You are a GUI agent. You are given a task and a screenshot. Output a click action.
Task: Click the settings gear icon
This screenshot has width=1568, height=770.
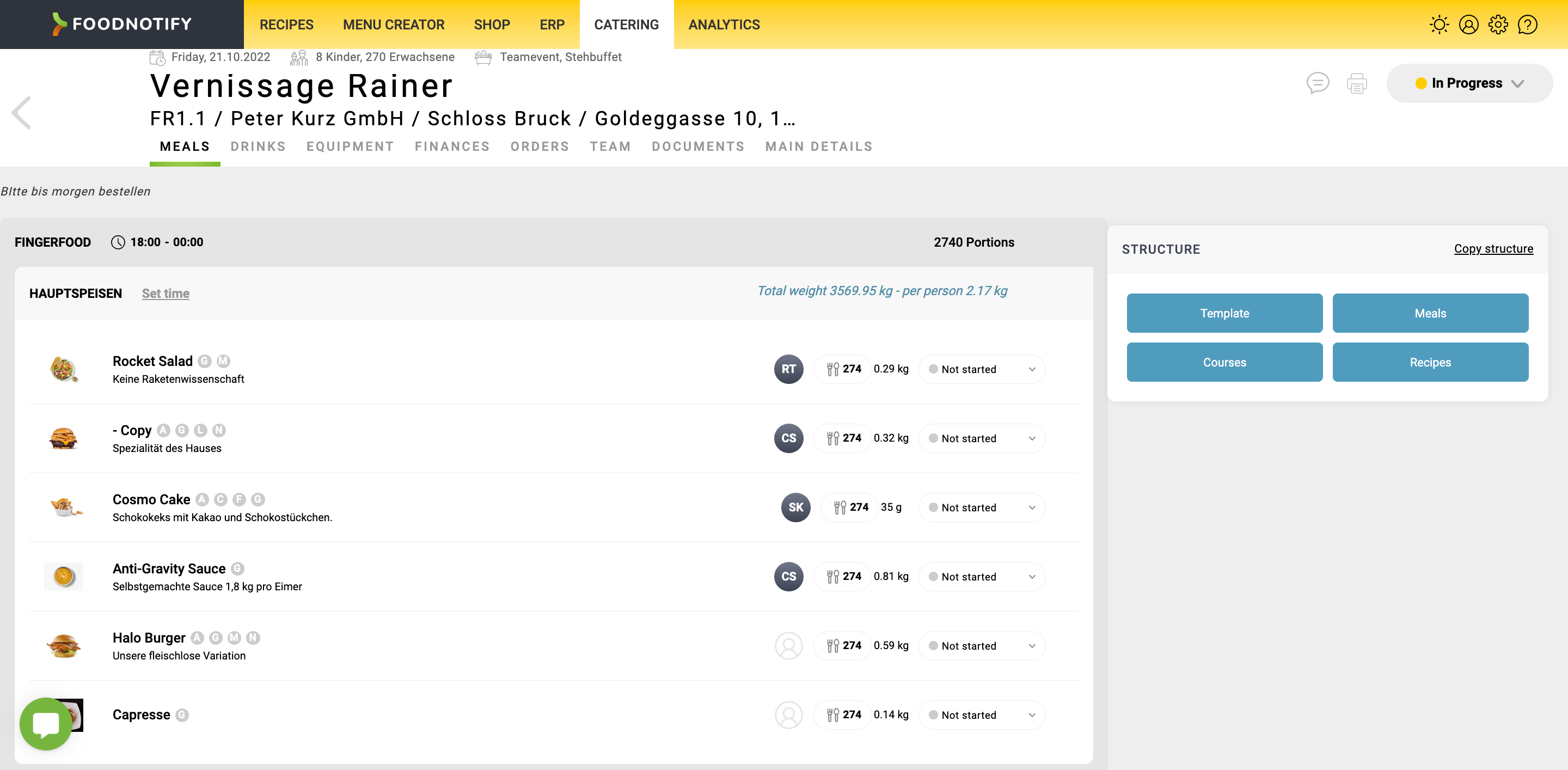(1498, 24)
